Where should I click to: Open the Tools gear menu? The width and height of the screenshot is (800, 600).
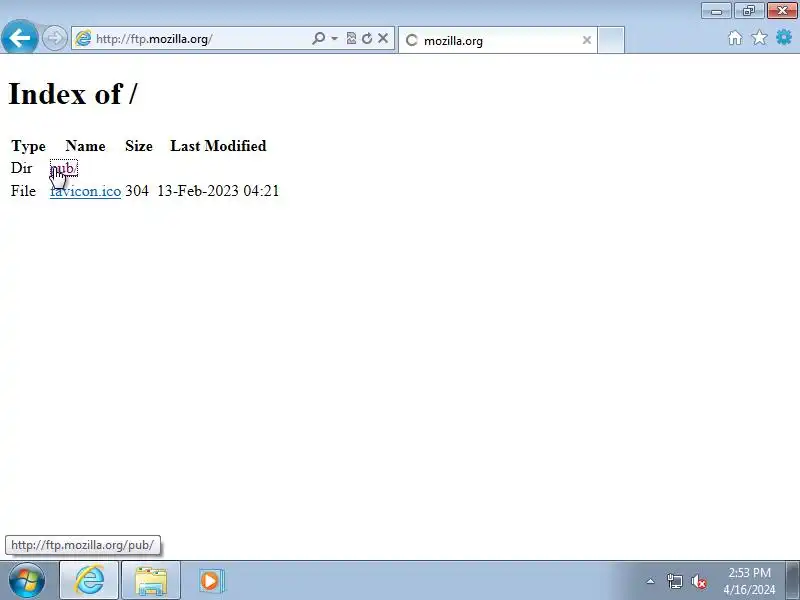pos(784,37)
